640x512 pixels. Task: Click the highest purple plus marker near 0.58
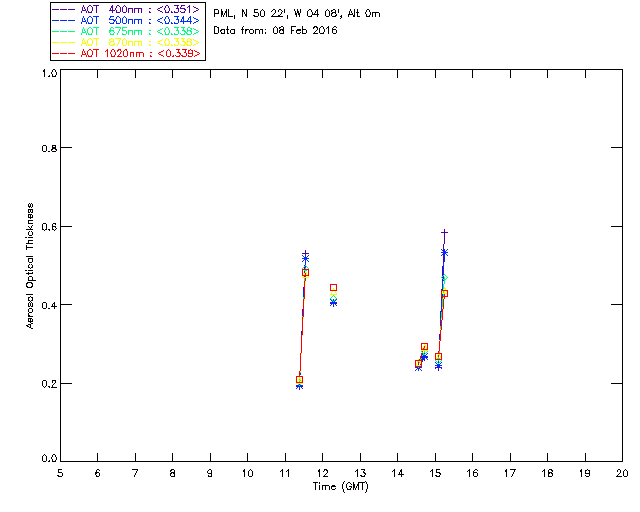(x=444, y=233)
